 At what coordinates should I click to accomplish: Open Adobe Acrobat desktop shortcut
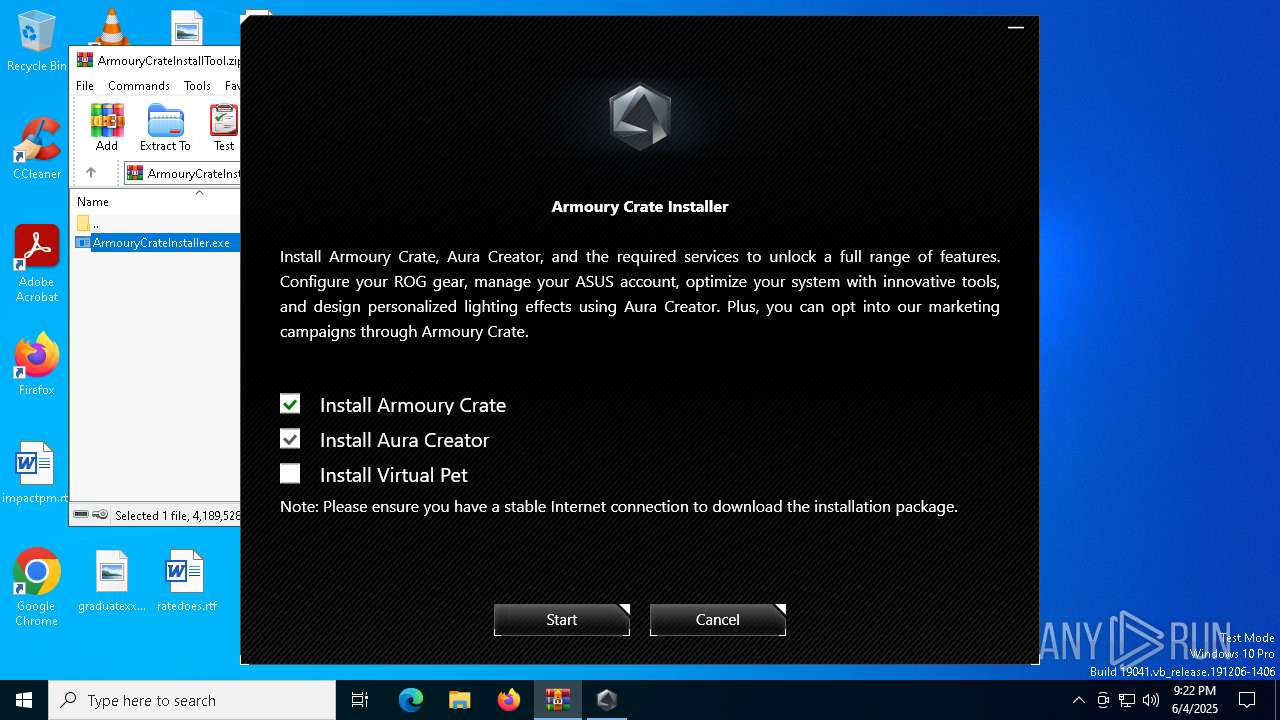[x=37, y=264]
